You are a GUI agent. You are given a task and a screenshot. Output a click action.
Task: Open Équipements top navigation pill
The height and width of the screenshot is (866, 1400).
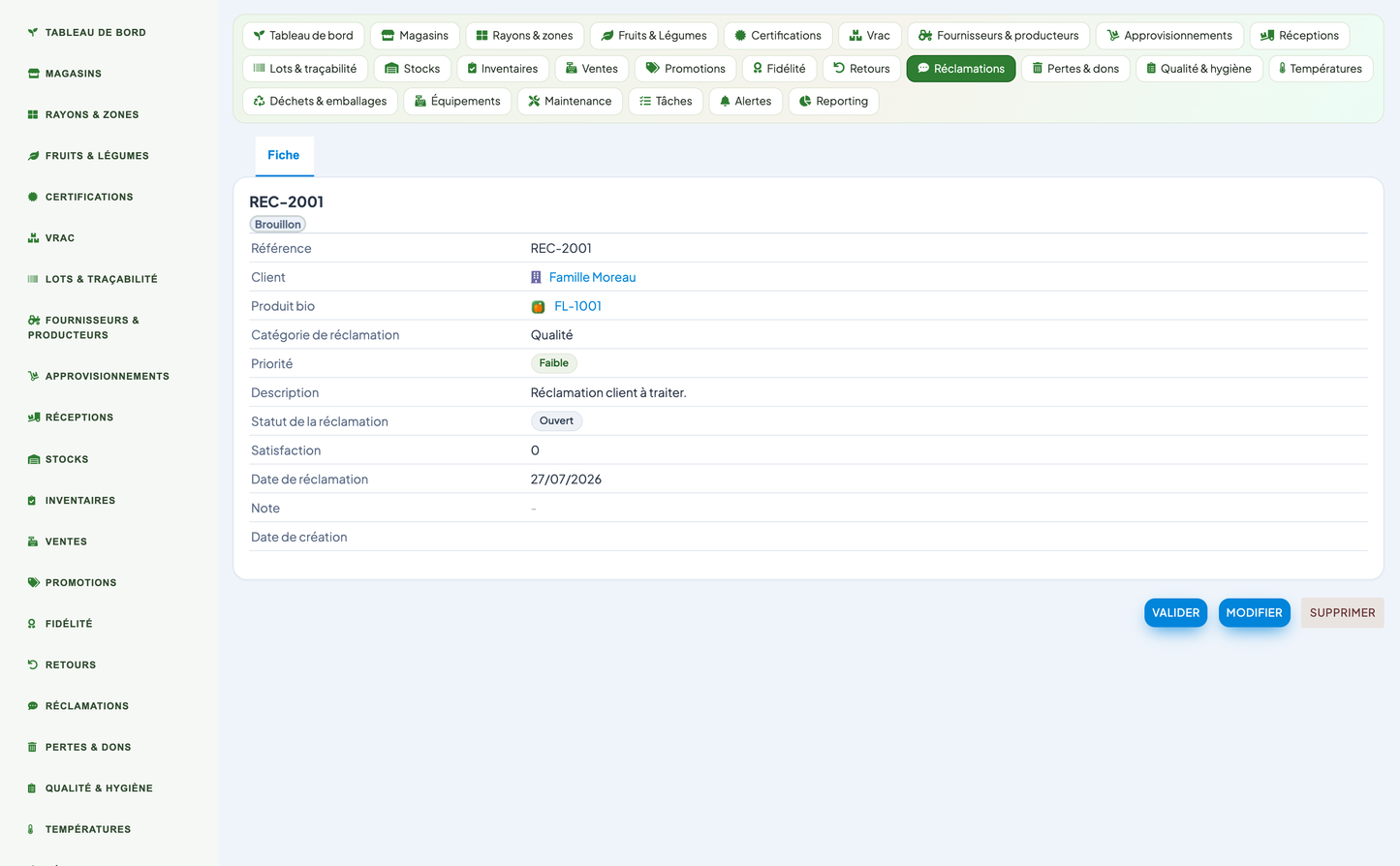457,101
